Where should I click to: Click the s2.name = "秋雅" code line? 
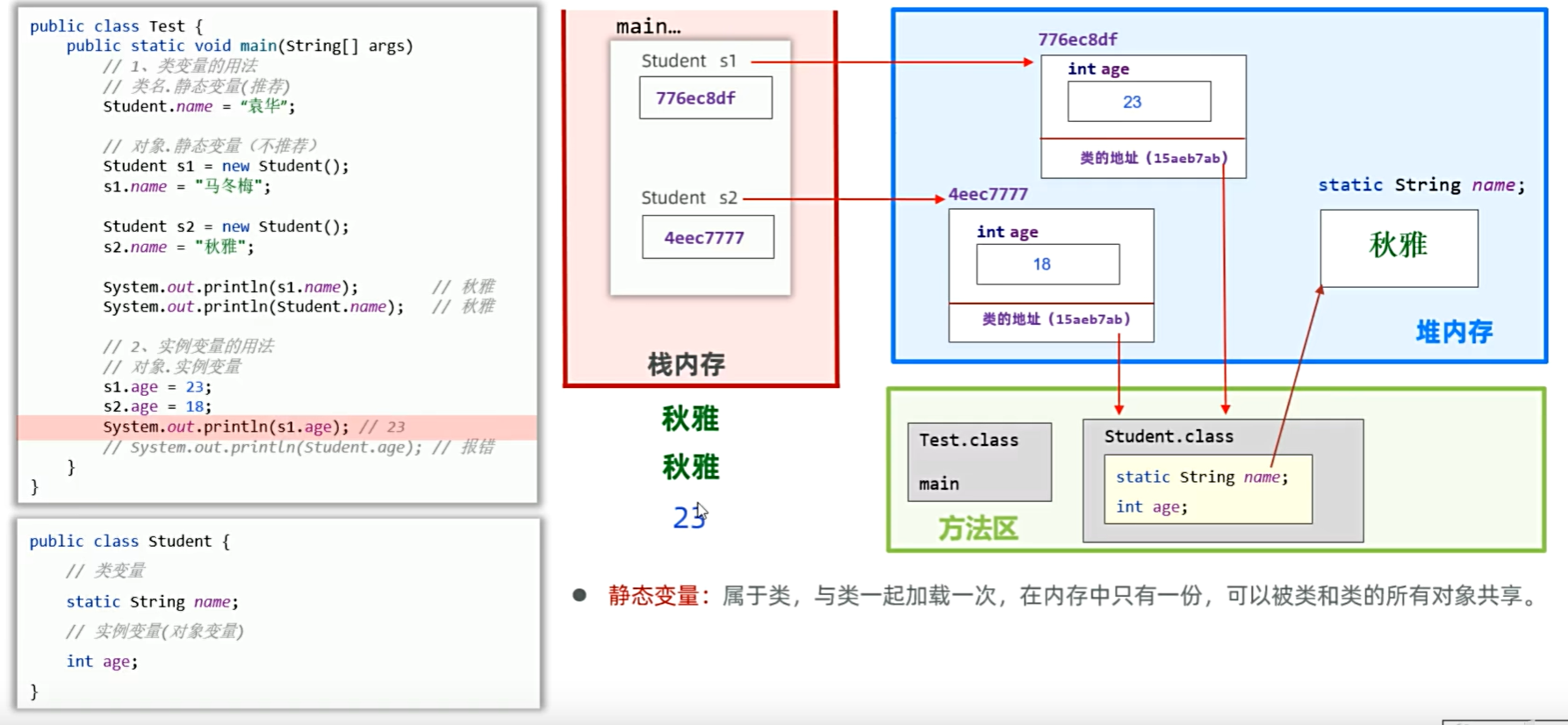coord(178,247)
